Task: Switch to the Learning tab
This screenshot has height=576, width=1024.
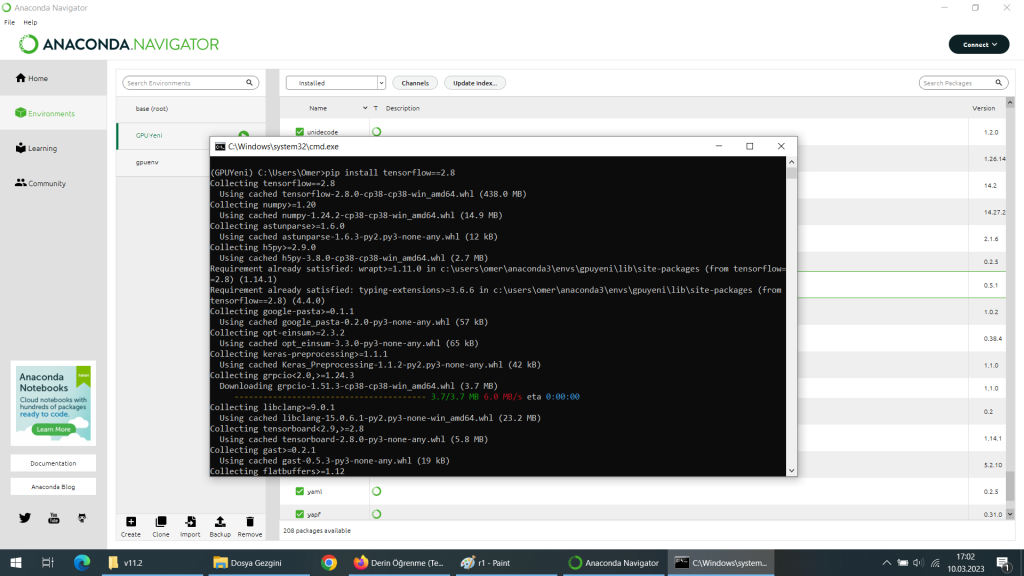Action: 42,148
